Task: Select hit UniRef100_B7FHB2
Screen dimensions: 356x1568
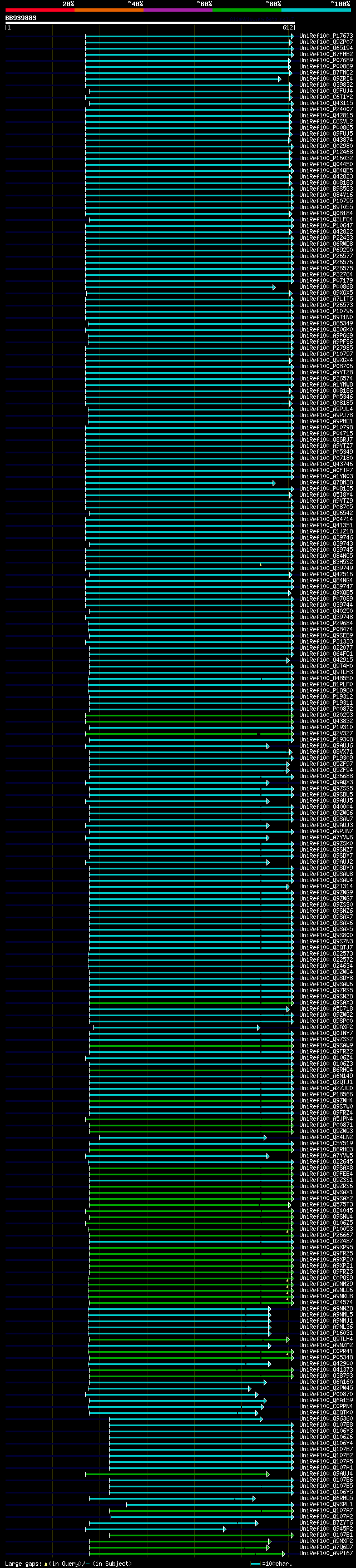Action: (325, 54)
